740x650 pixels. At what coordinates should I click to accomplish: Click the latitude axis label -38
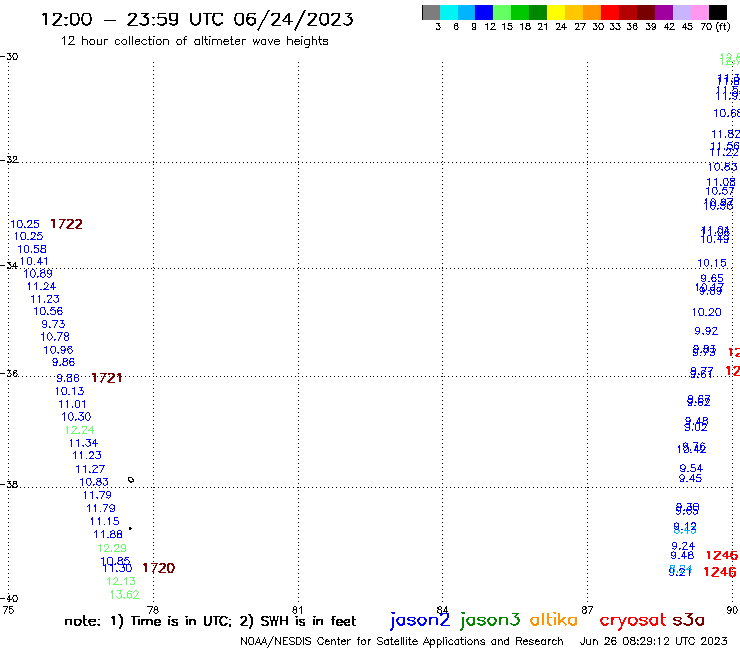(9, 484)
